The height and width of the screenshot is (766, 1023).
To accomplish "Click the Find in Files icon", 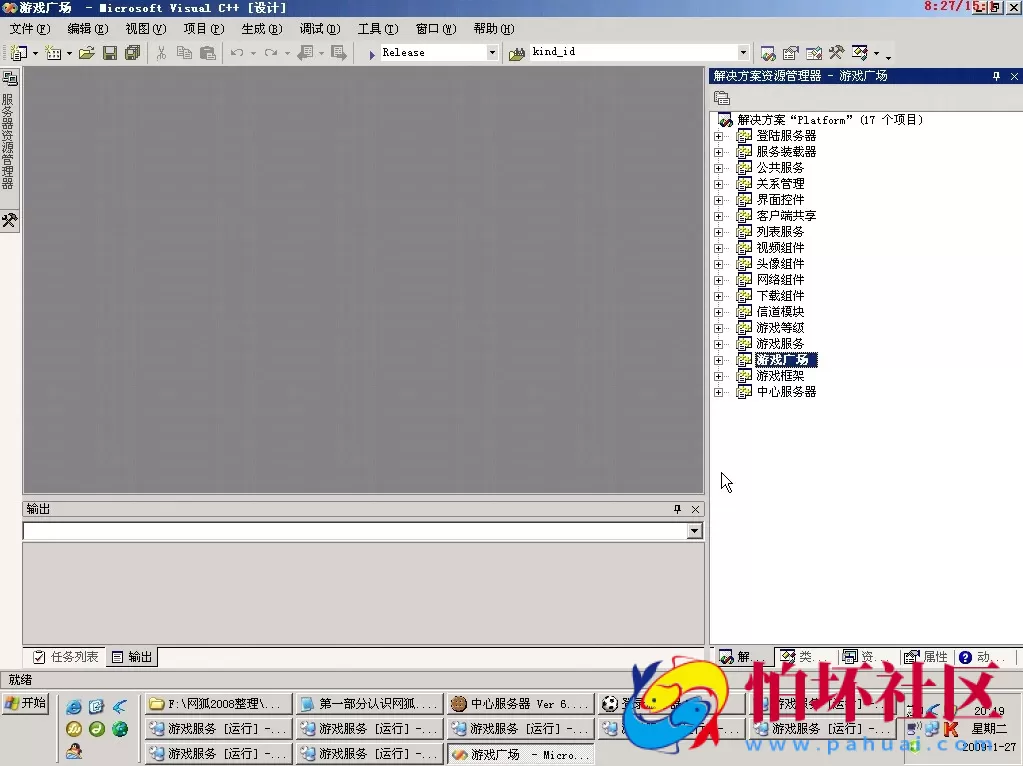I will (517, 53).
